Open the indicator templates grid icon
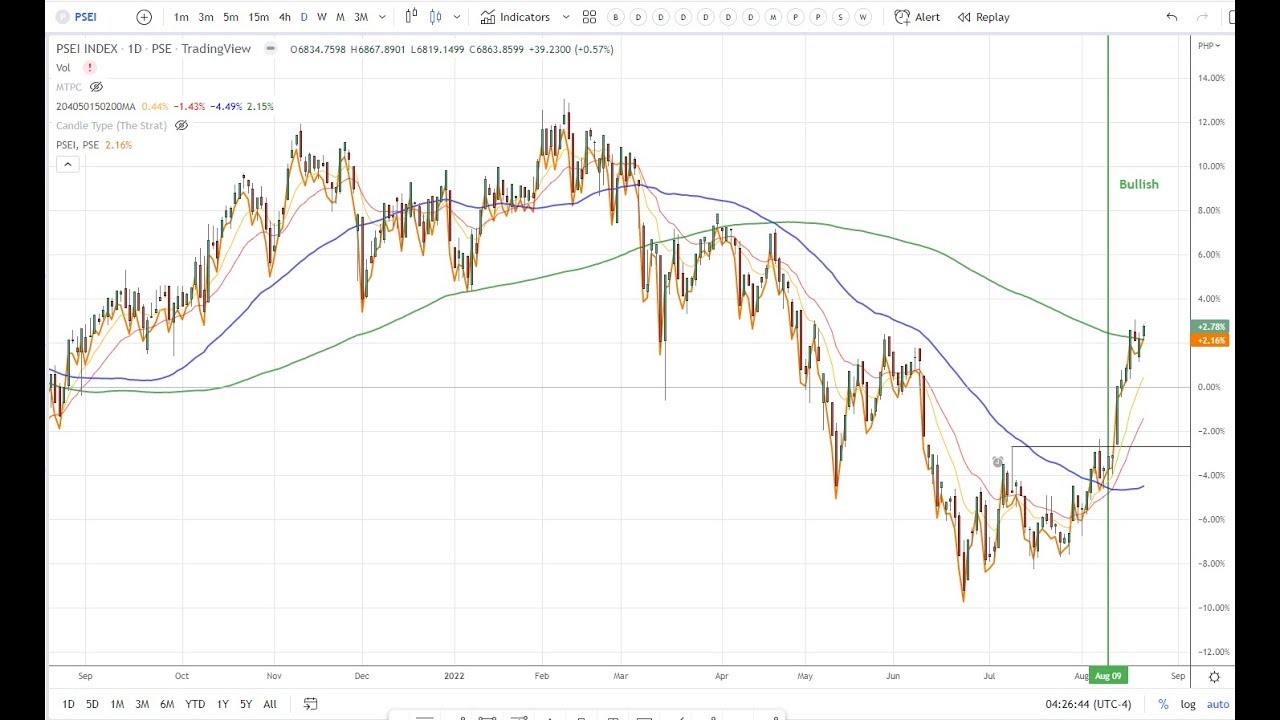Screen dimensions: 1280x720 click(589, 17)
